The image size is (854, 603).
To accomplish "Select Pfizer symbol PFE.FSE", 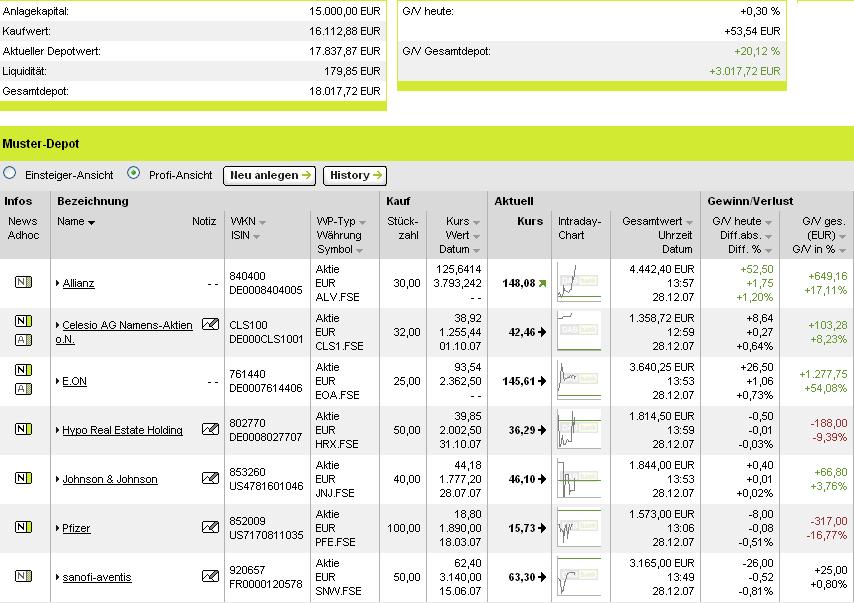I will [336, 543].
